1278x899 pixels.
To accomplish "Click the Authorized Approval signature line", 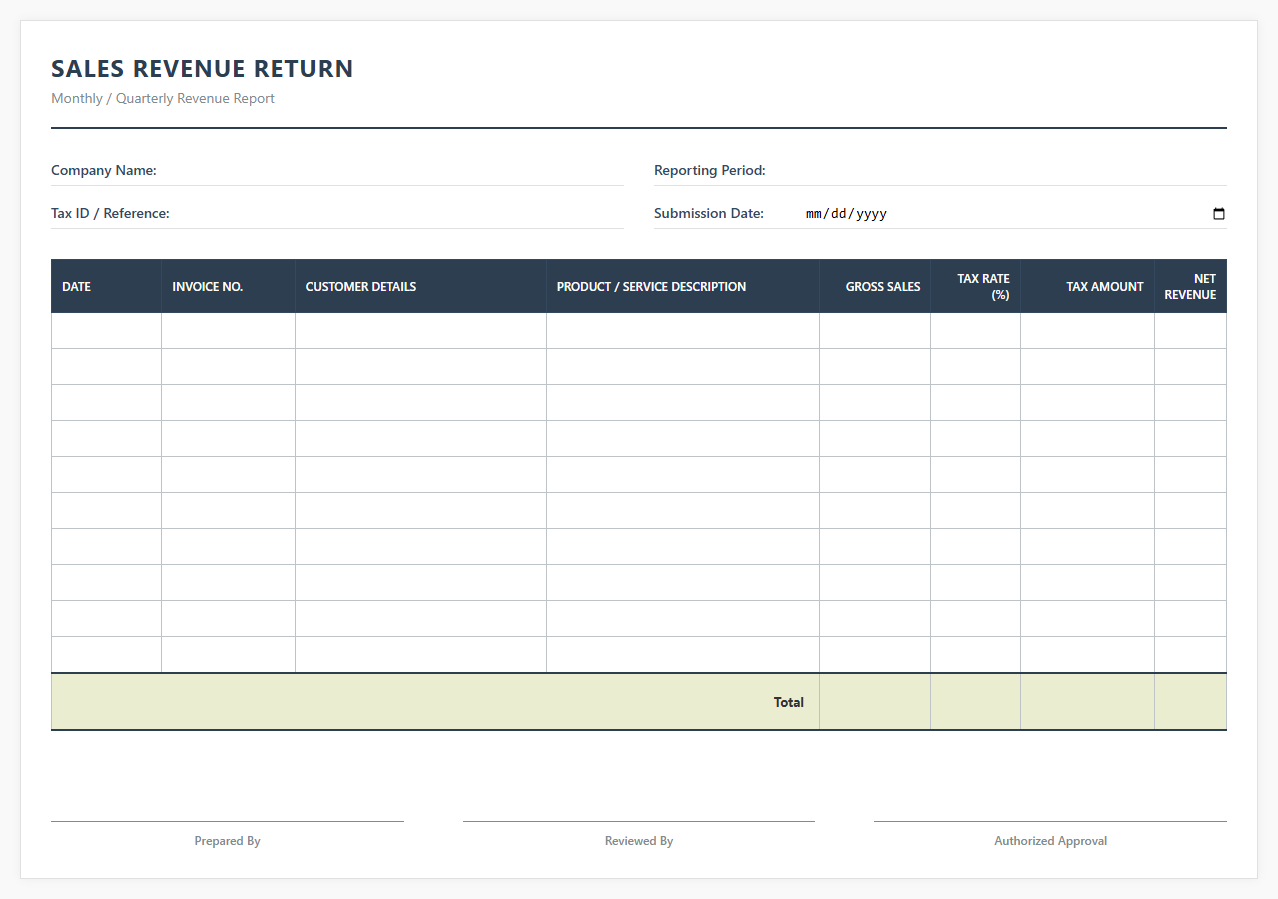I will 1050,821.
